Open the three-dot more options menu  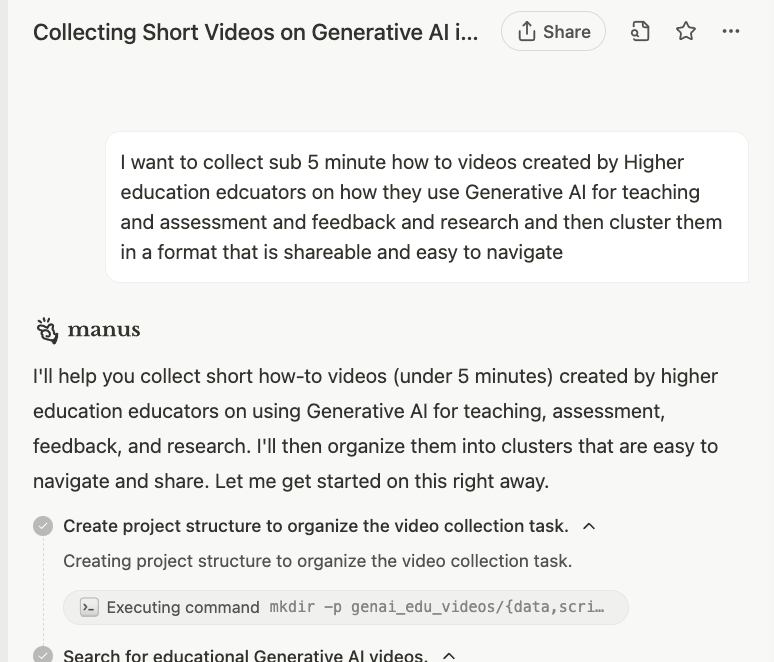click(731, 32)
